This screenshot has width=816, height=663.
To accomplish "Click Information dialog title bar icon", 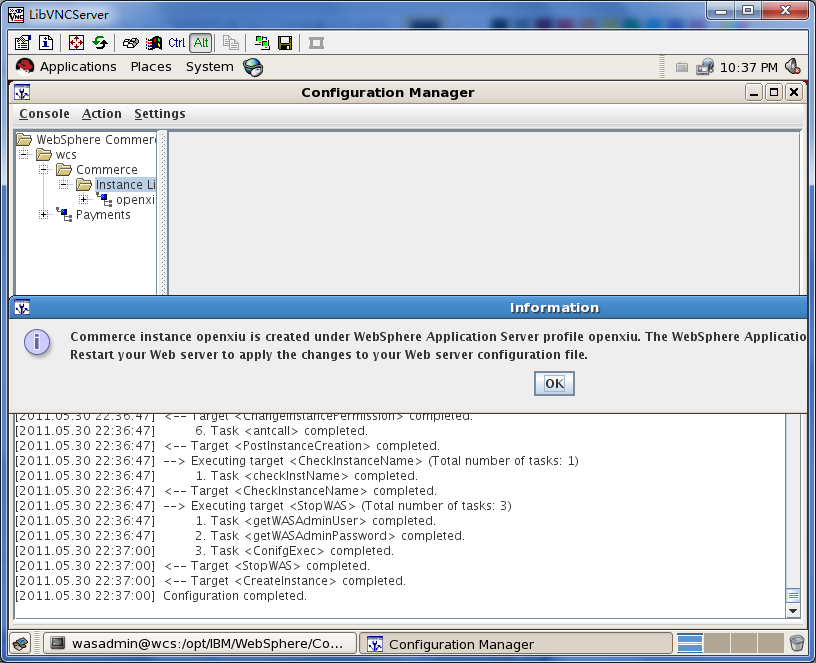I will [x=22, y=308].
